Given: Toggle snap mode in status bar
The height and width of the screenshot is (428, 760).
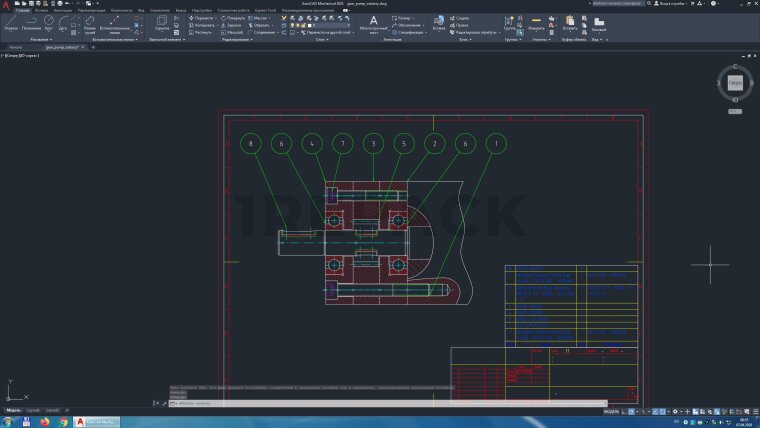Looking at the screenshot, I should (632, 411).
